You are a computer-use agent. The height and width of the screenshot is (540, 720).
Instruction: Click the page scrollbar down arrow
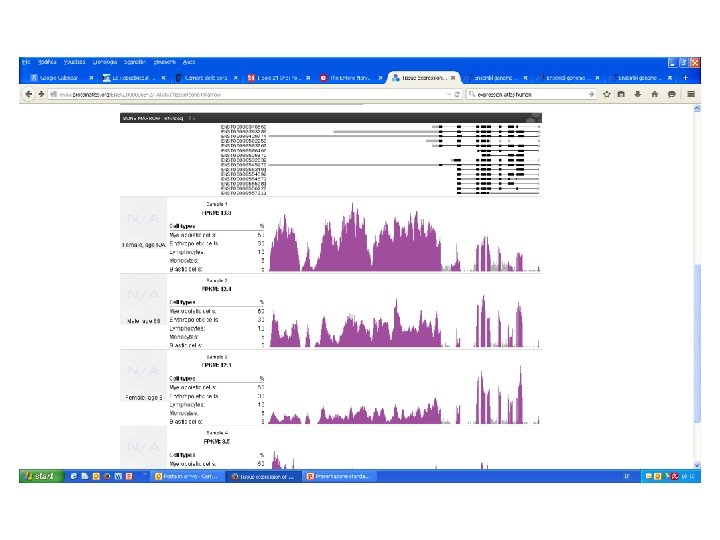(697, 465)
